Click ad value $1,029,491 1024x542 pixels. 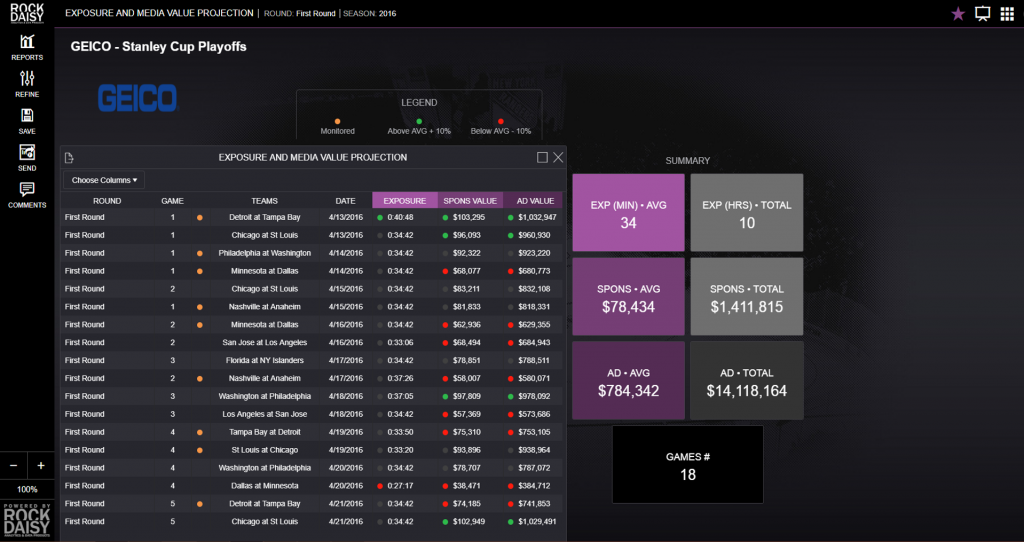537,522
